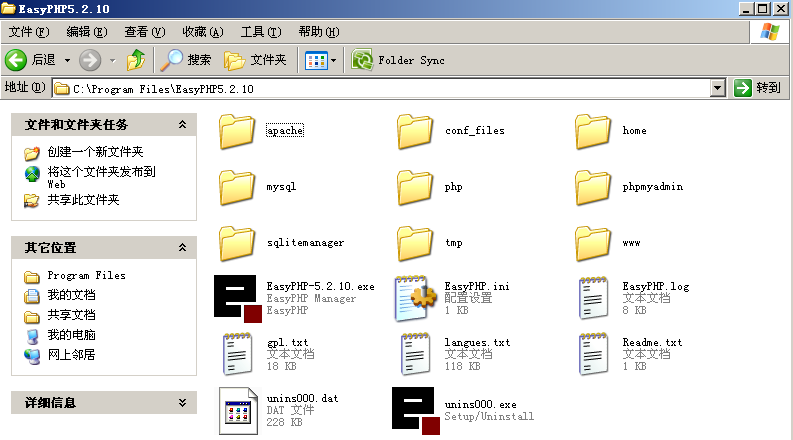Go to Program Files location link

point(86,276)
